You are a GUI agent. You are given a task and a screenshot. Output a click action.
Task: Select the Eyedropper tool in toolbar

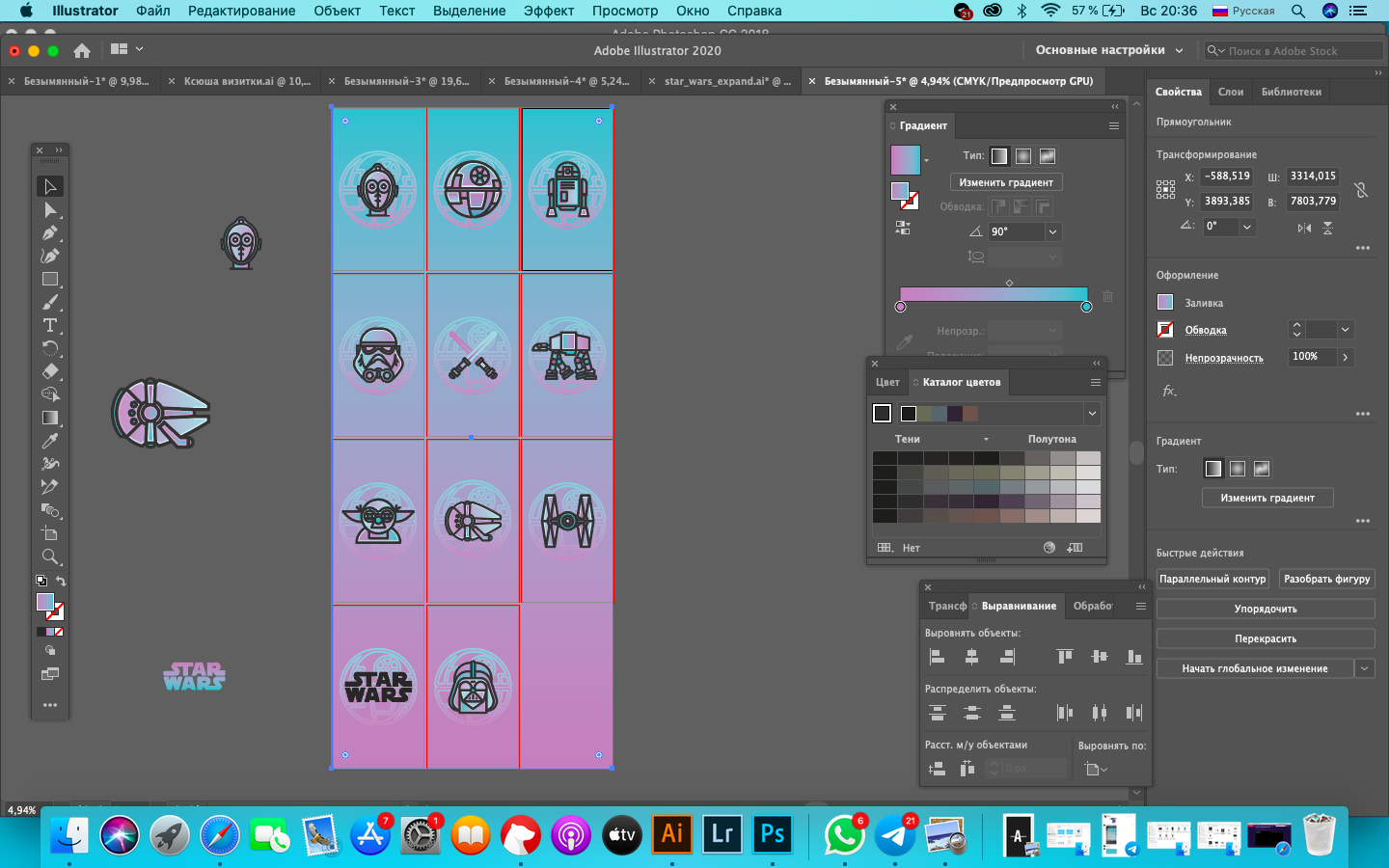(x=50, y=441)
